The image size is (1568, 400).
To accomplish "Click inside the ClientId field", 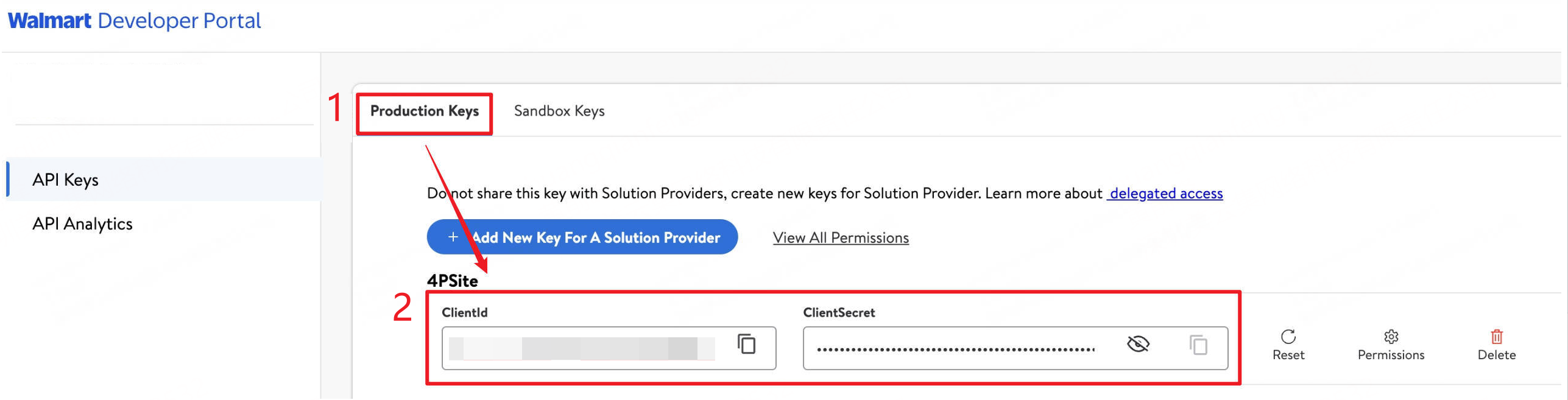I will (585, 349).
